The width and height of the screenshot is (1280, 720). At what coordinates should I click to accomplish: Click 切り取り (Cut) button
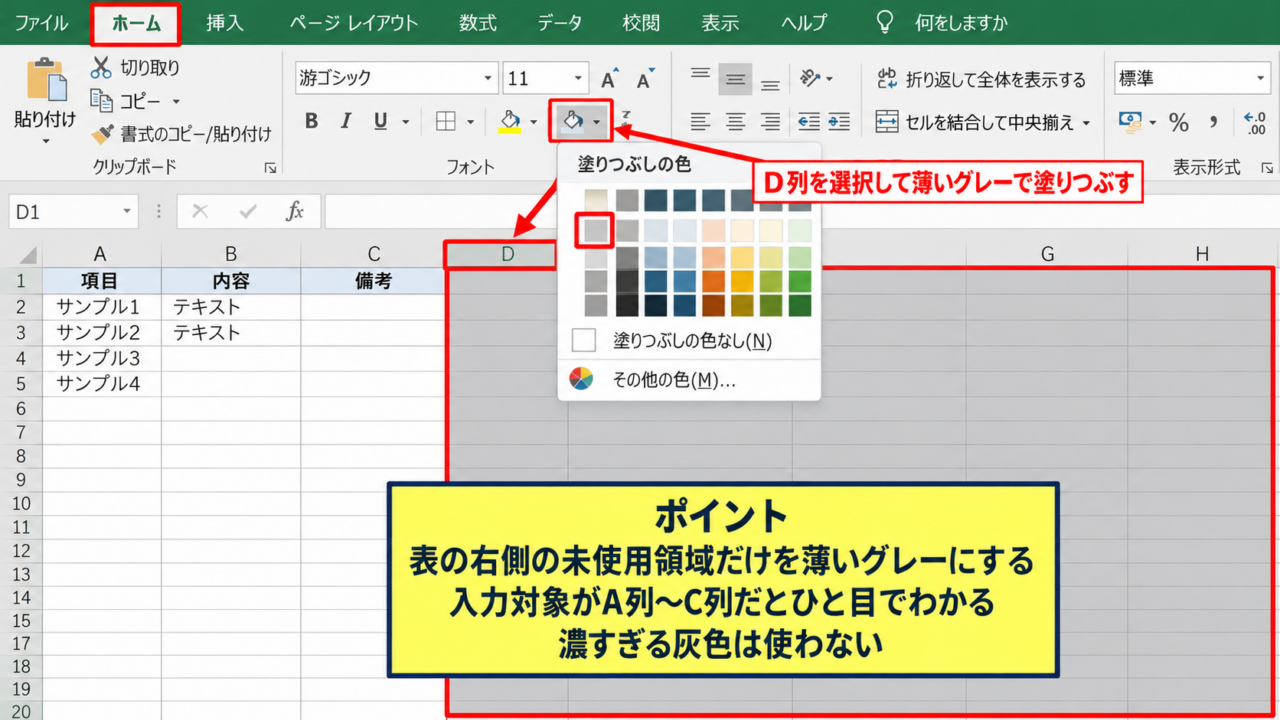(135, 68)
